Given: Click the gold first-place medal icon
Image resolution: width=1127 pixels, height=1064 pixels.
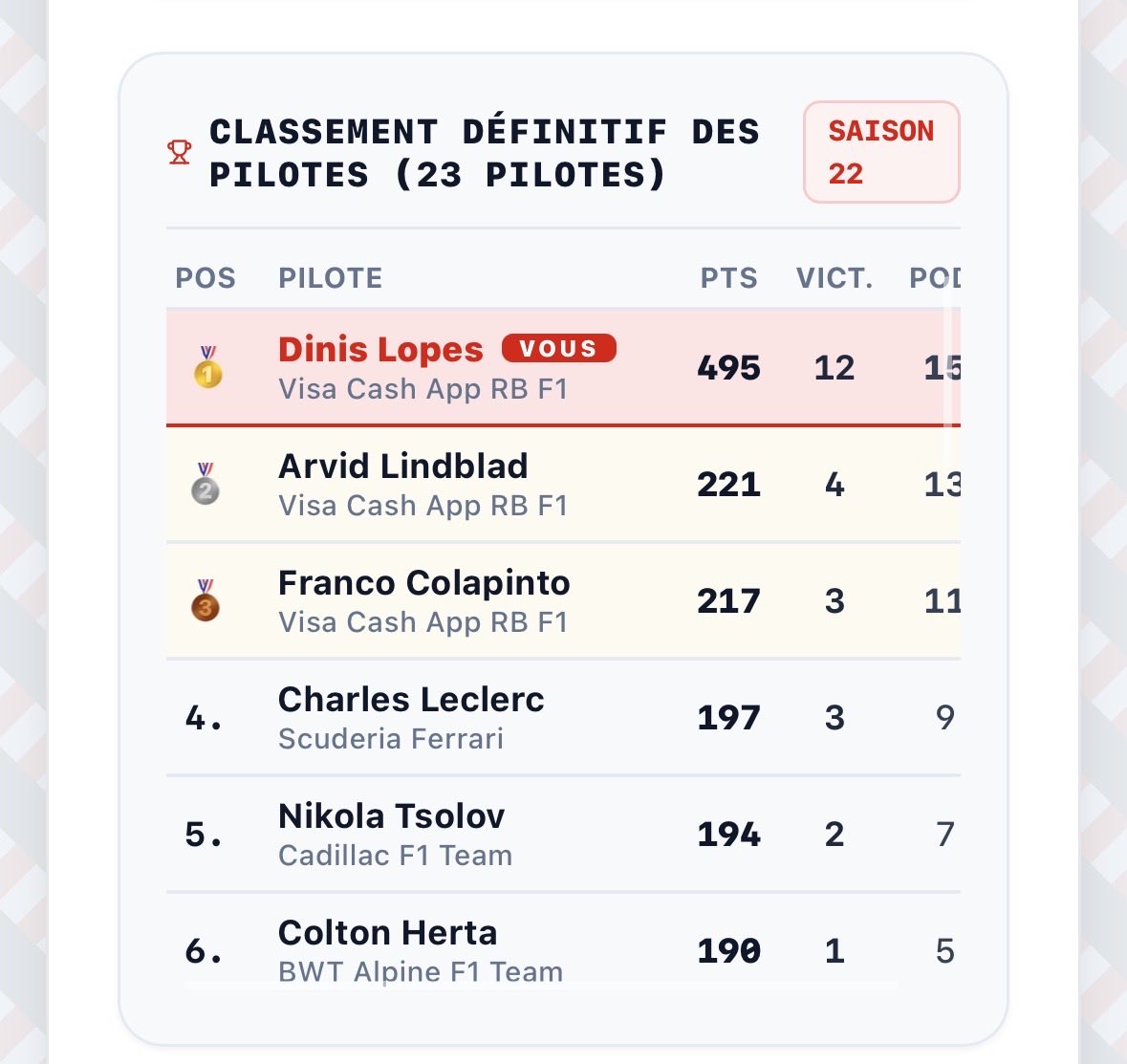Looking at the screenshot, I should click(207, 367).
